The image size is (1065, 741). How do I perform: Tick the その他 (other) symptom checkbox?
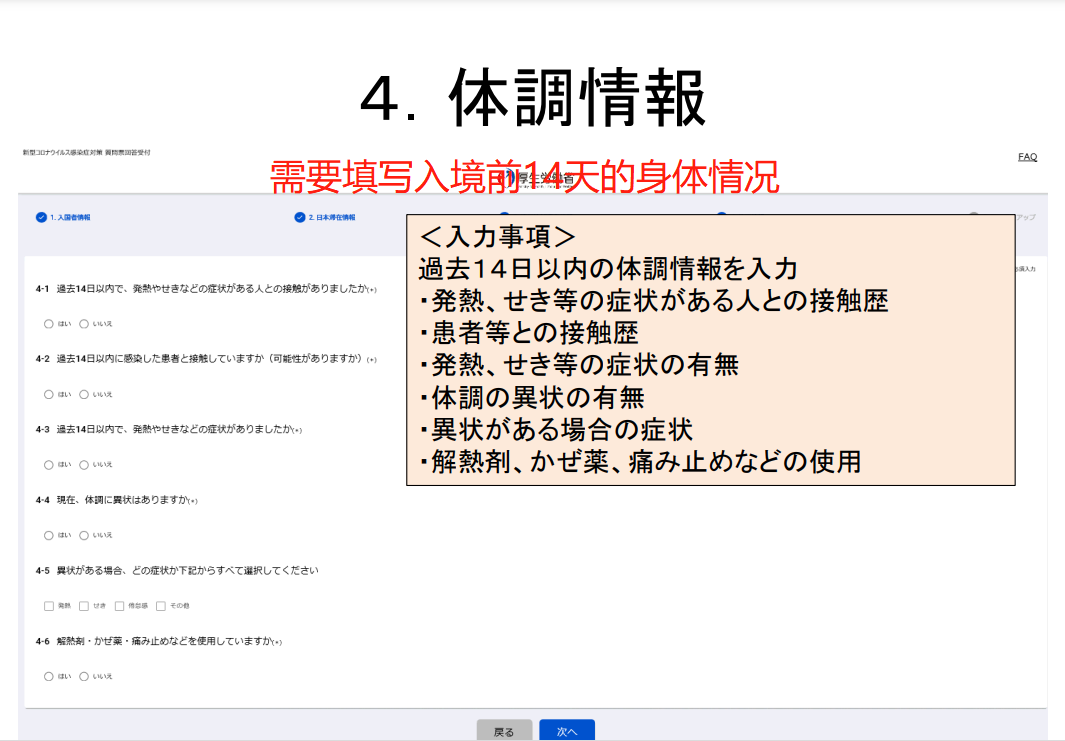[x=160, y=606]
